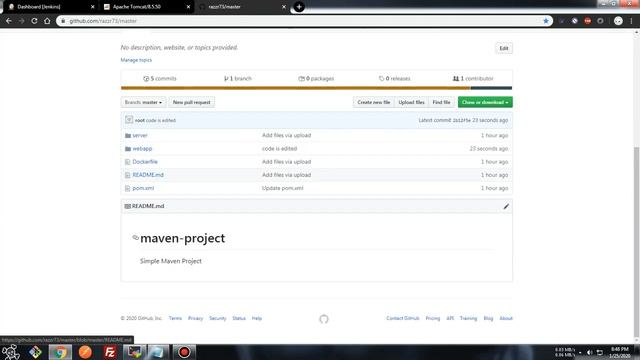Click the language breakdown color bar

pyautogui.click(x=316, y=88)
